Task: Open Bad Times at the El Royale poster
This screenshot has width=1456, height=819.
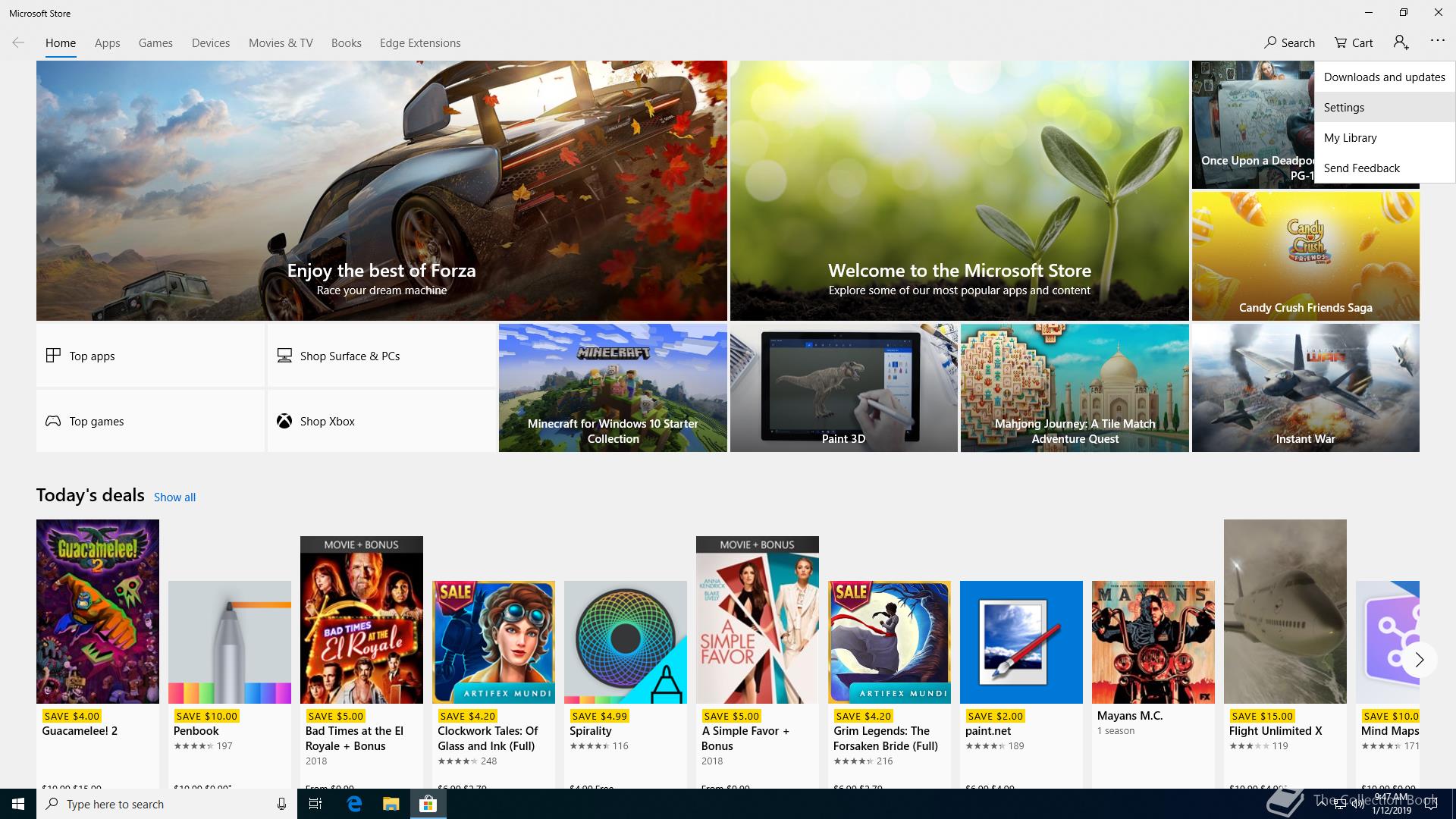Action: [x=362, y=620]
